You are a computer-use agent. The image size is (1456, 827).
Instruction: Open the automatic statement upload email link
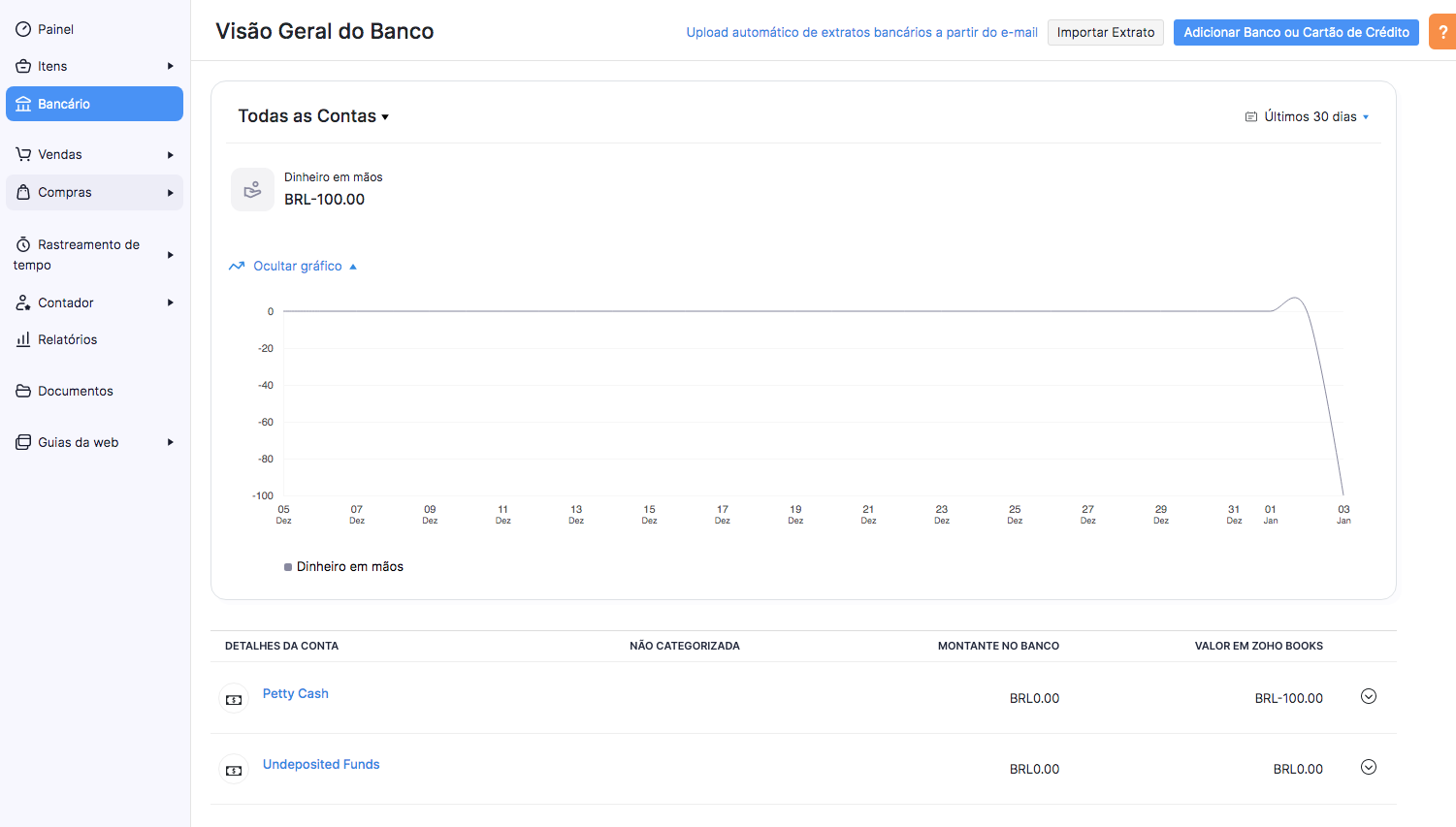(861, 32)
